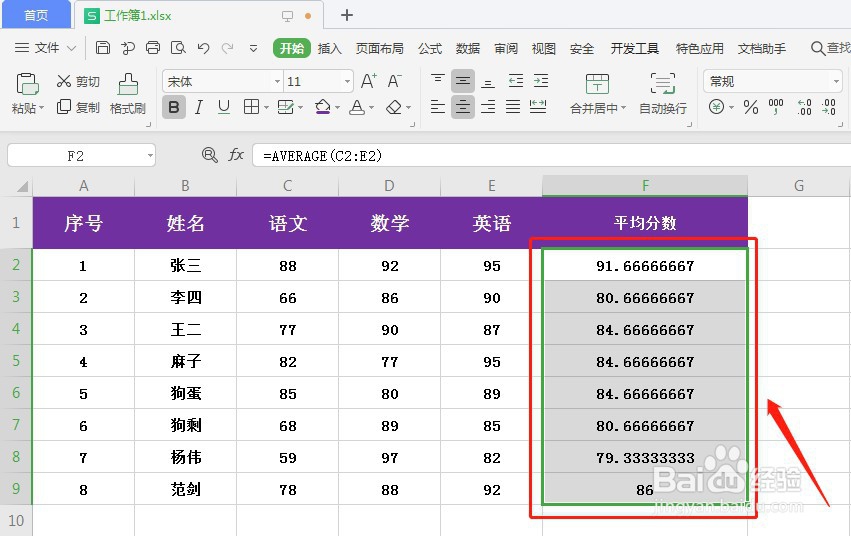Image resolution: width=851 pixels, height=536 pixels.
Task: Expand the Name Box dropdown
Action: 150,156
